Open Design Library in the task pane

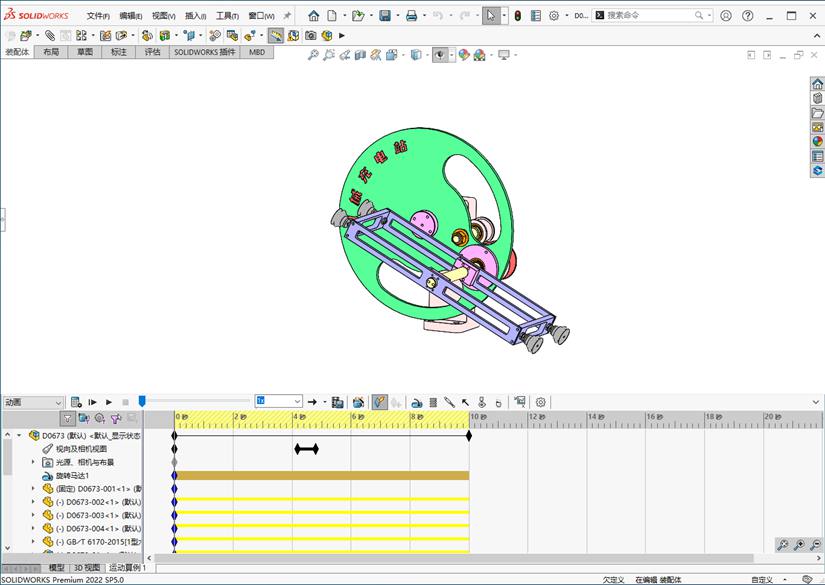tap(817, 98)
